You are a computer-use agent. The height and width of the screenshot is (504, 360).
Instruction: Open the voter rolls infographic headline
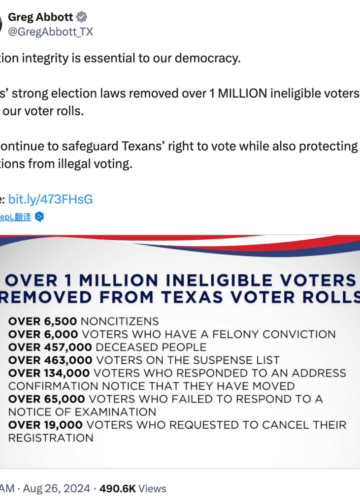180,289
